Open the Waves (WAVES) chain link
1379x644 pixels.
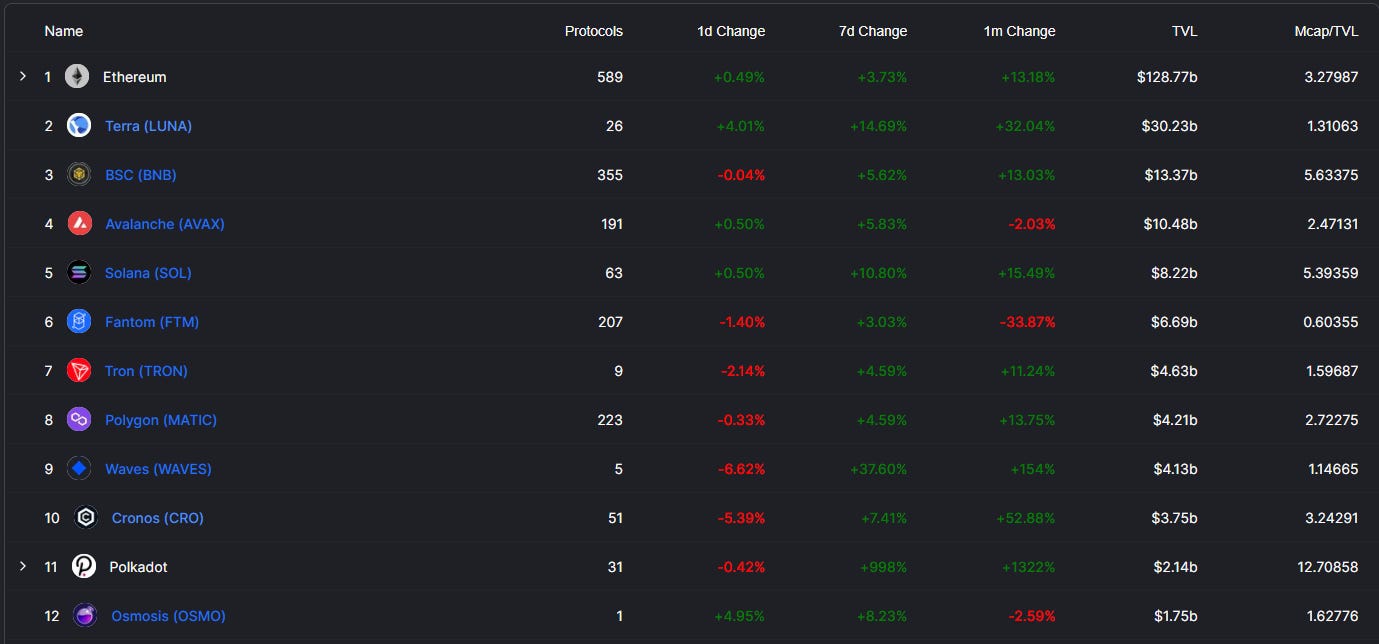[158, 469]
